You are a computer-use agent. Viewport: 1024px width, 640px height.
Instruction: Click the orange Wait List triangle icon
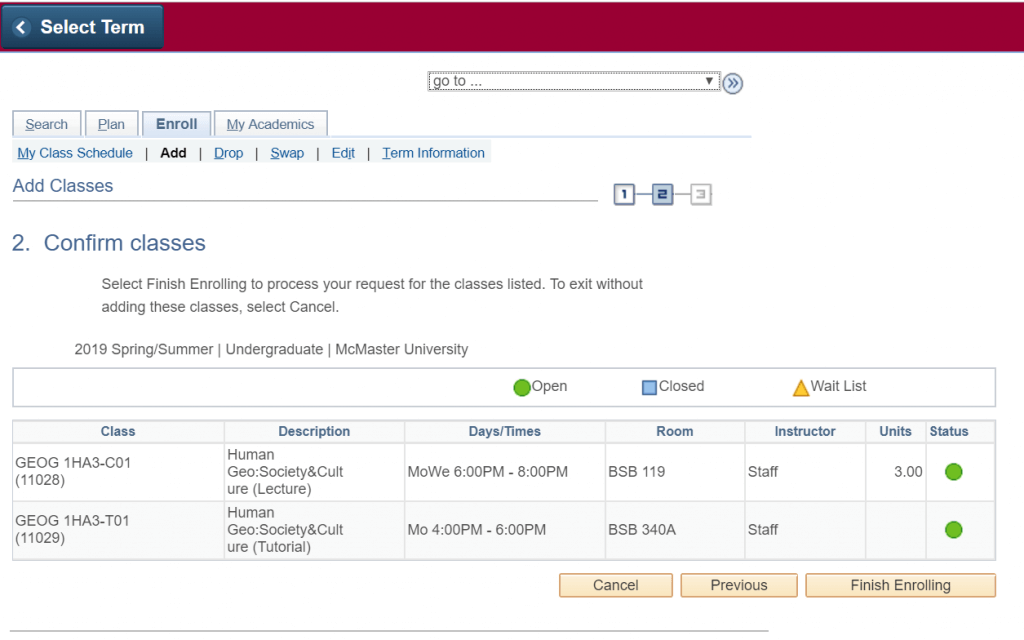pos(800,388)
